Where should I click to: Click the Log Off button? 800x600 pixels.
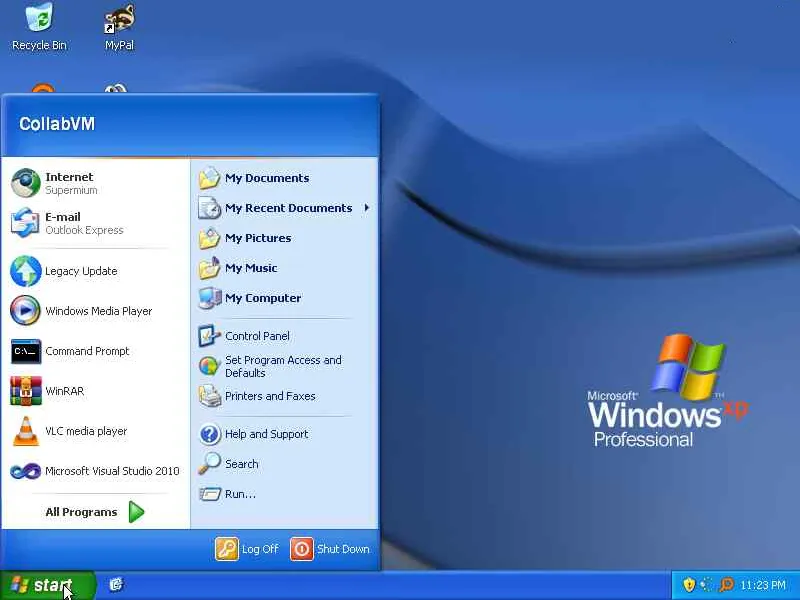pos(247,549)
